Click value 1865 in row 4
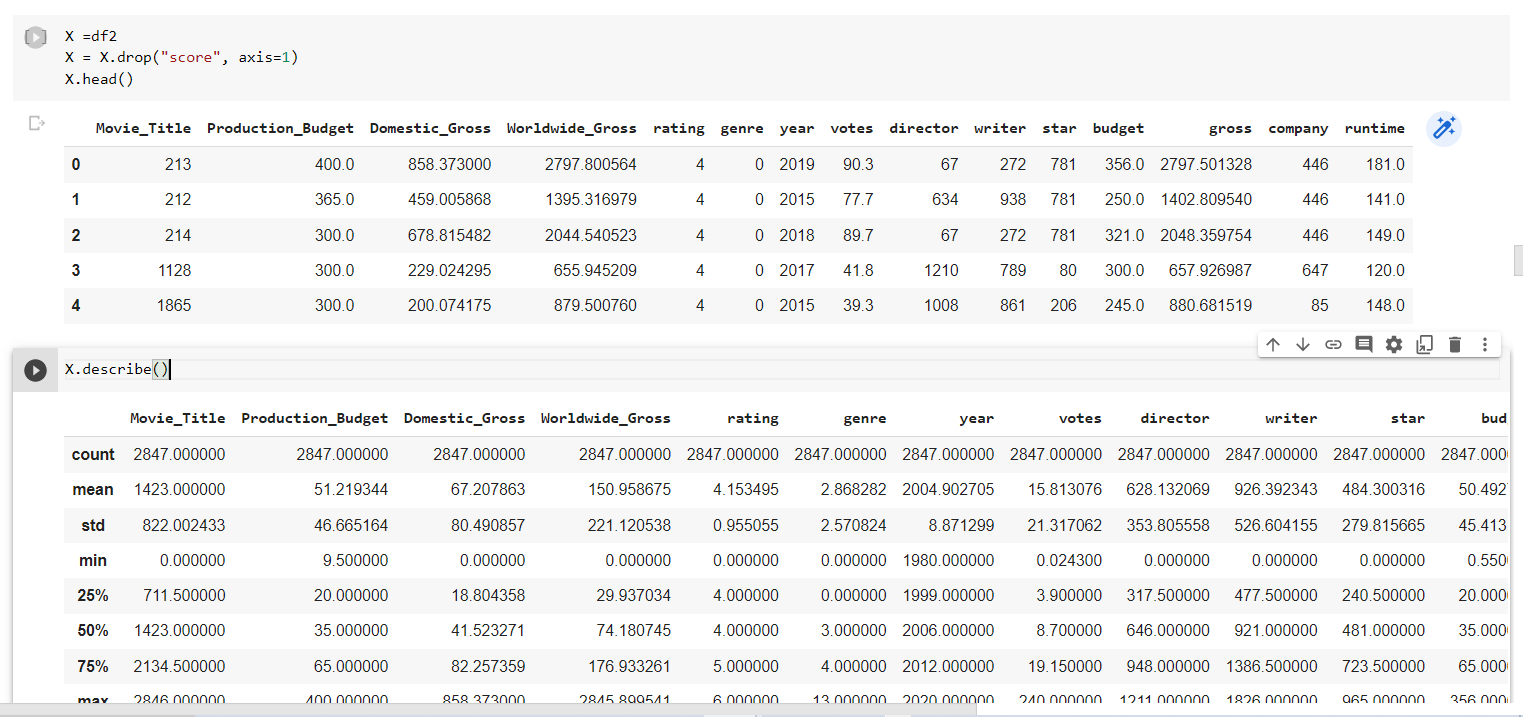Viewport: 1523px width, 717px height. tap(174, 305)
